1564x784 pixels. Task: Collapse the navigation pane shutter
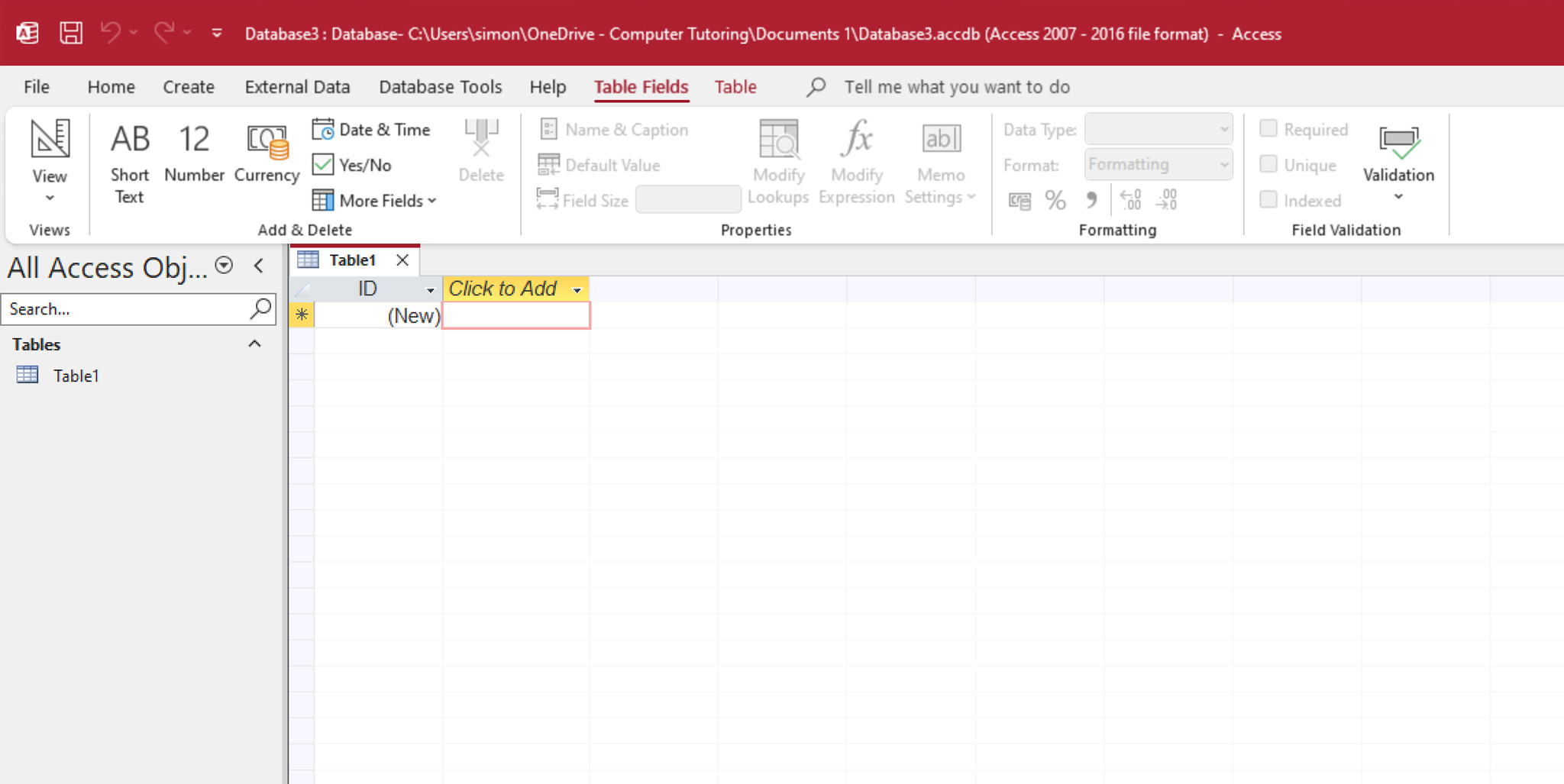pos(259,266)
